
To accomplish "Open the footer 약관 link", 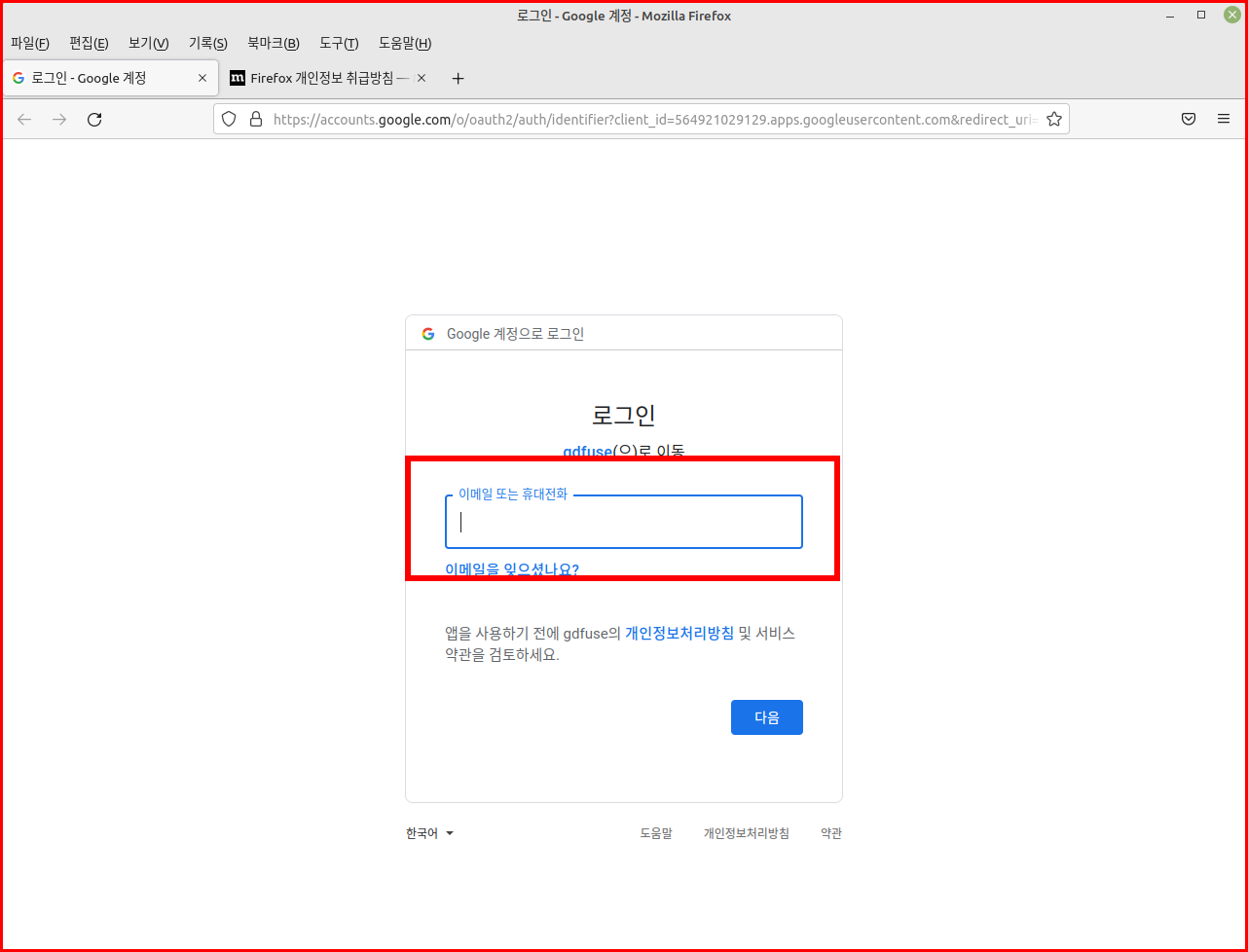I will pyautogui.click(x=831, y=833).
